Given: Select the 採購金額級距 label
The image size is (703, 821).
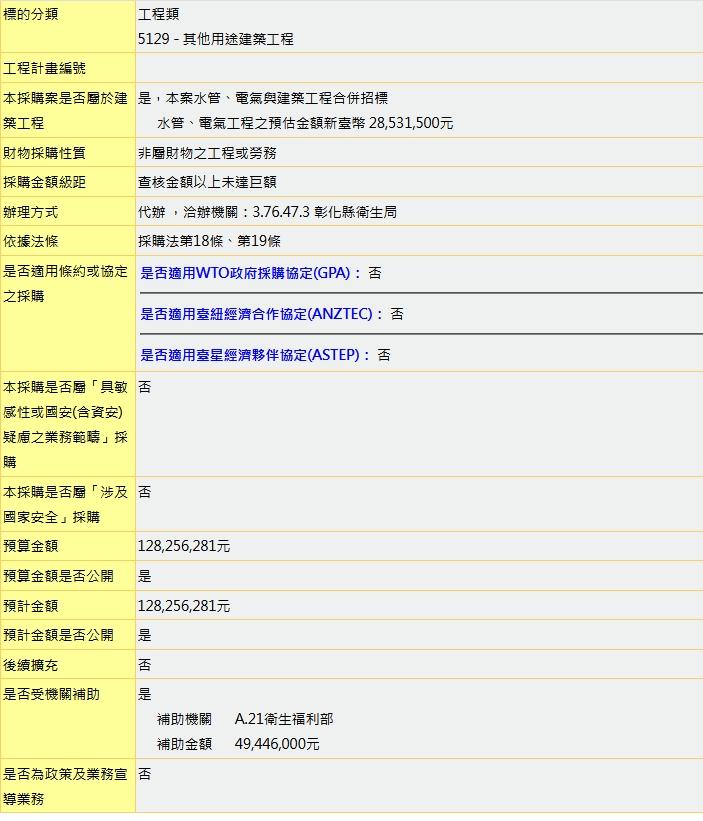Looking at the screenshot, I should tap(44, 182).
